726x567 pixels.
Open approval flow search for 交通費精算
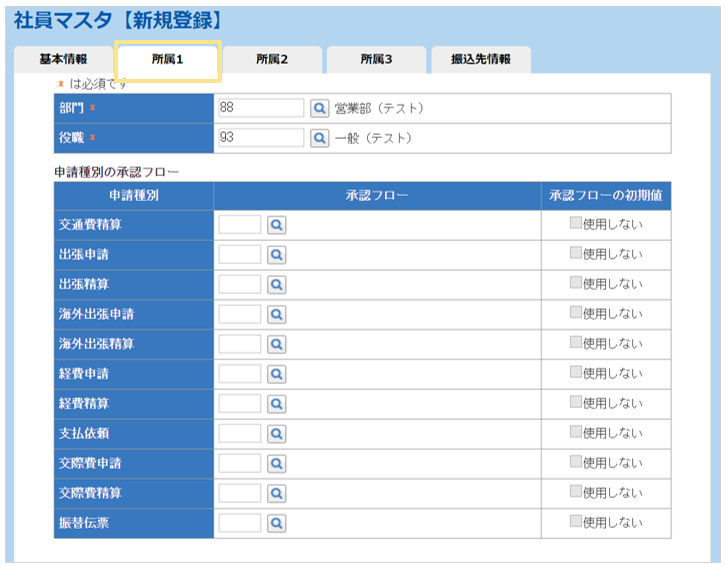pos(276,225)
